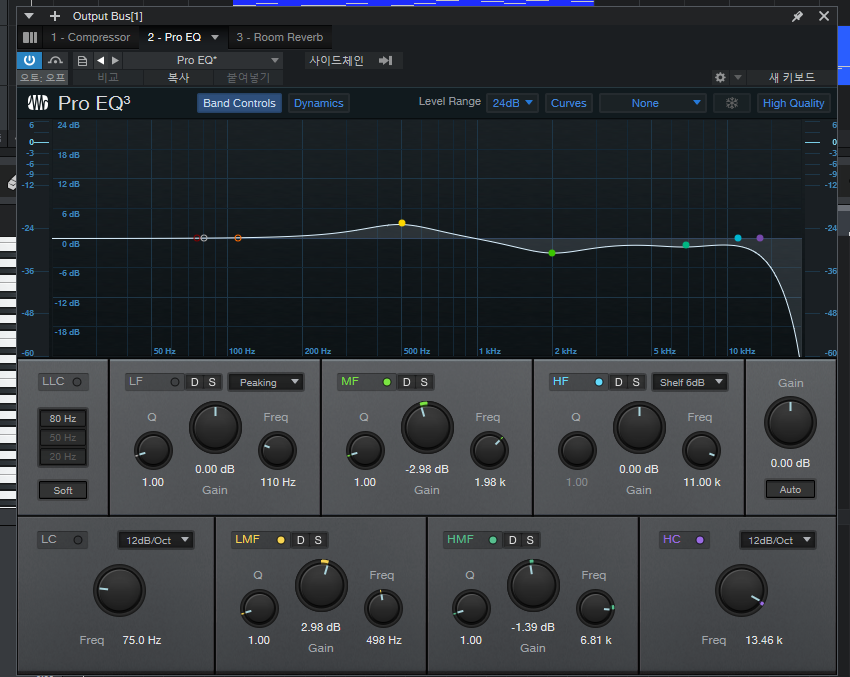The image size is (850, 677).
Task: Disable the HC high cut filter
Action: [700, 540]
